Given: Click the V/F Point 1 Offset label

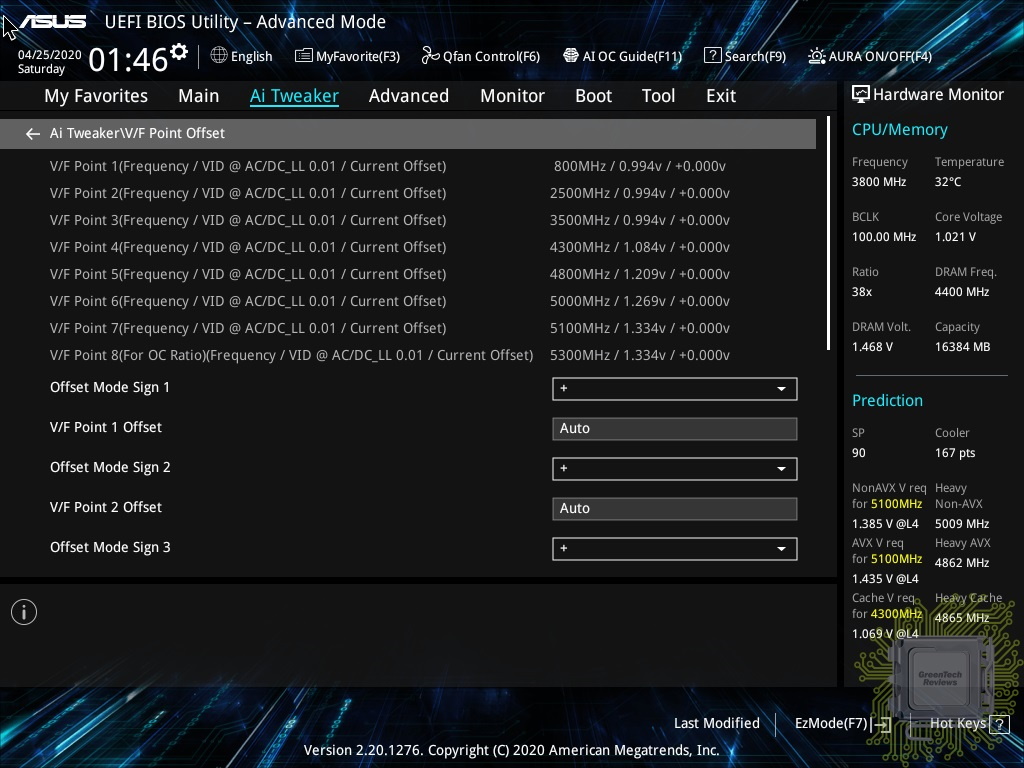Looking at the screenshot, I should (106, 427).
